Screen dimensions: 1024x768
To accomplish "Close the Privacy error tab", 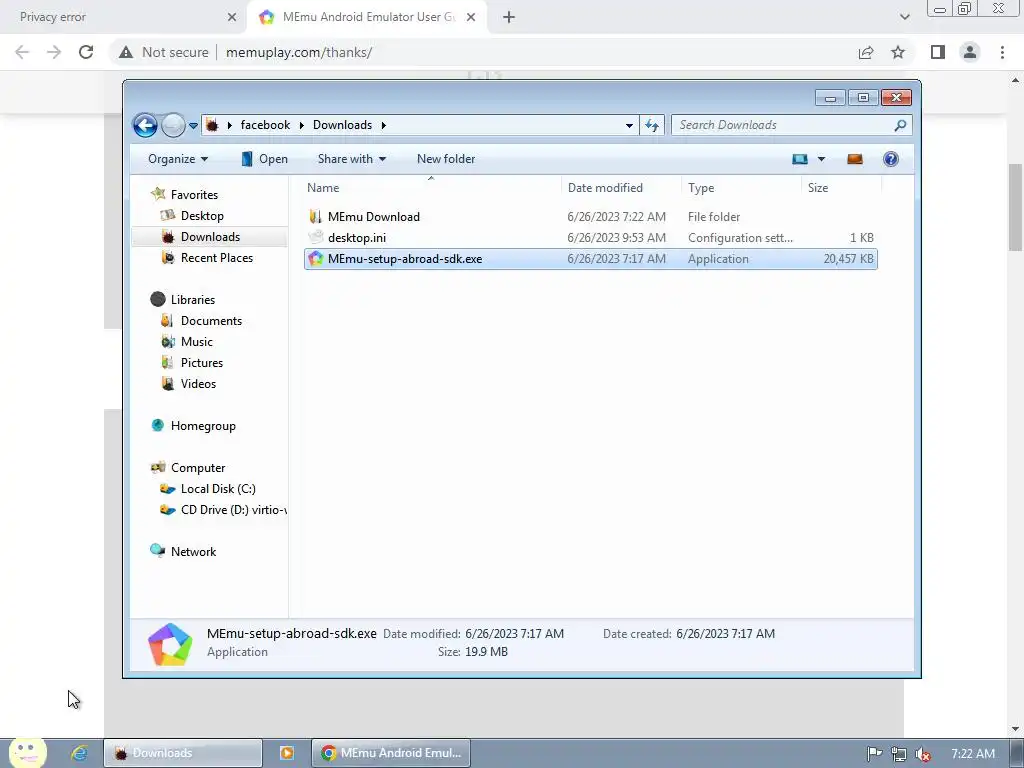I will point(232,17).
